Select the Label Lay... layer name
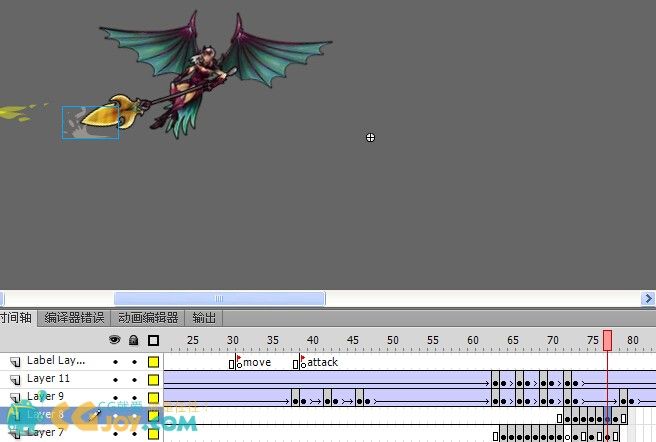The height and width of the screenshot is (442, 656). click(56, 360)
